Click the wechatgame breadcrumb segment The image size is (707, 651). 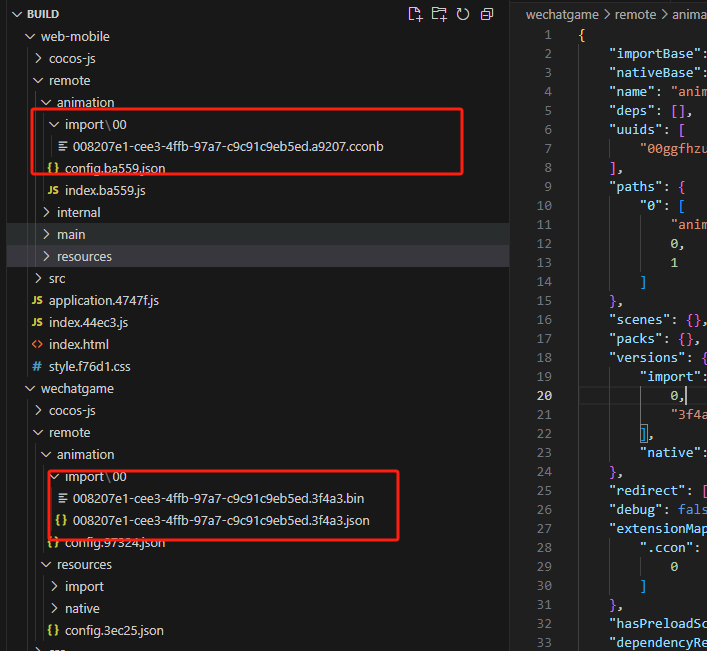(x=561, y=15)
